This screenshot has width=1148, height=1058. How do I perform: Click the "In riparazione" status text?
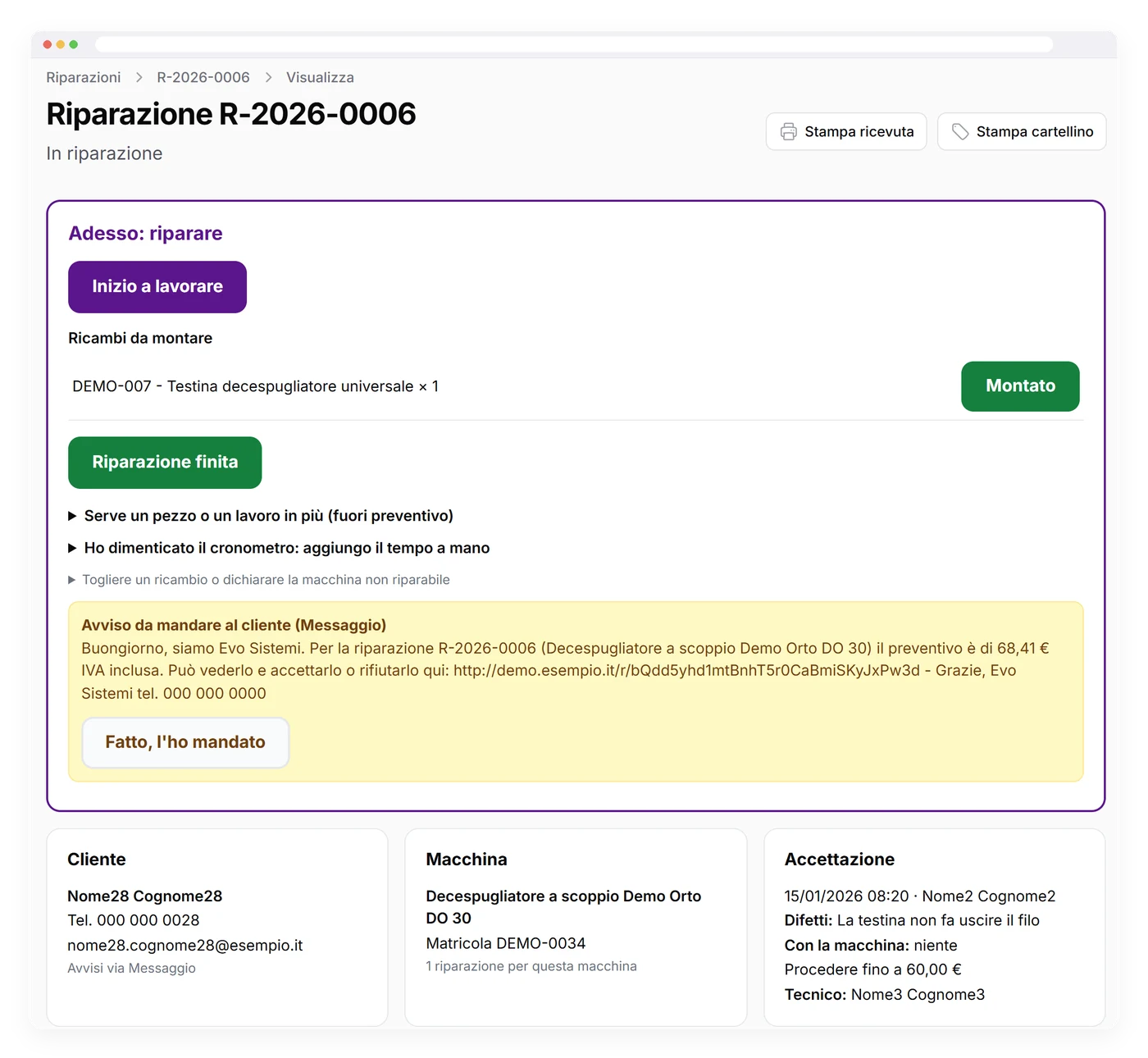tap(104, 153)
